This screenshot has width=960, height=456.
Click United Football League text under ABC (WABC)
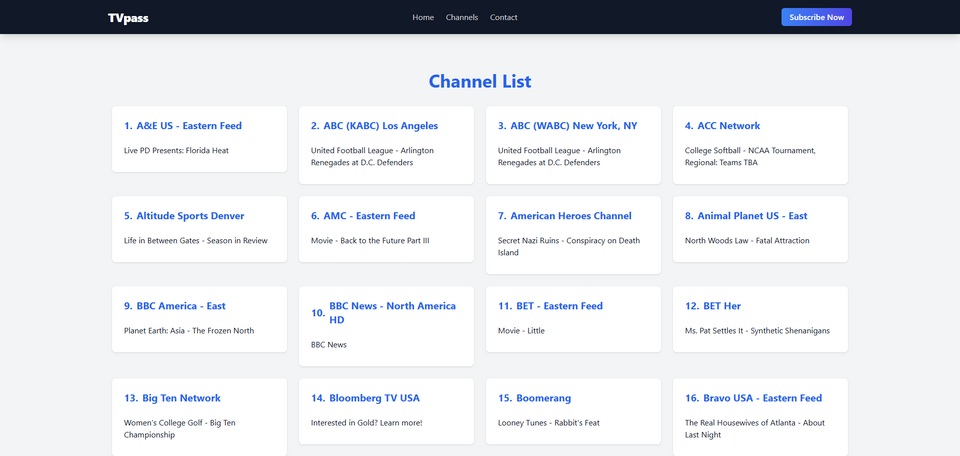pos(560,157)
